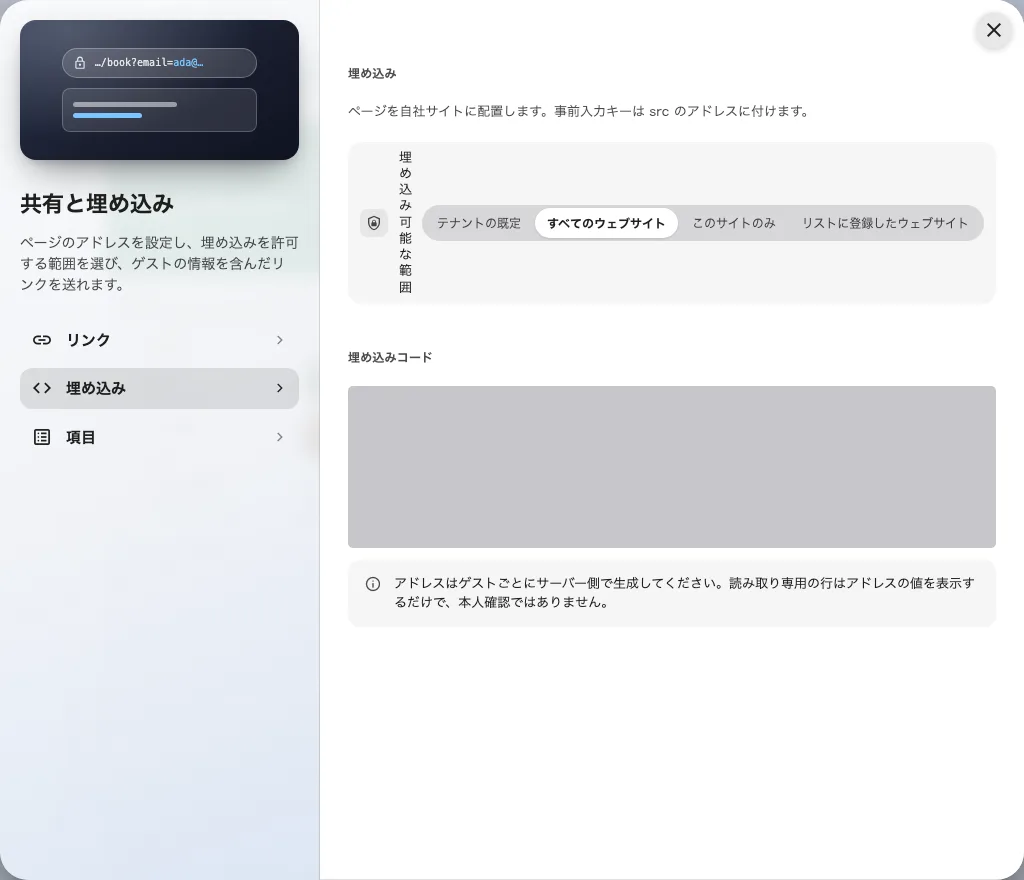Choose テナントの既定 embed scope
This screenshot has height=880, width=1024.
tap(479, 223)
